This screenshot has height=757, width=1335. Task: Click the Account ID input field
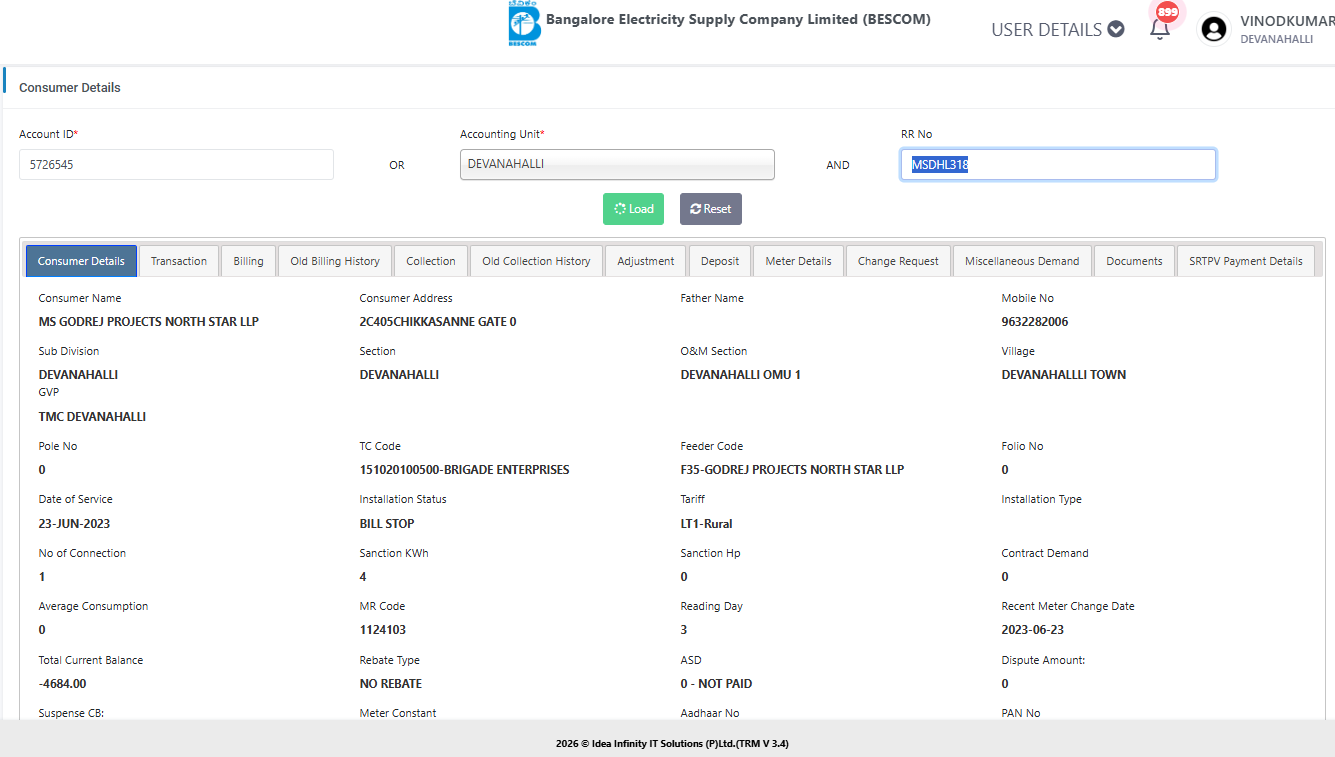tap(176, 164)
